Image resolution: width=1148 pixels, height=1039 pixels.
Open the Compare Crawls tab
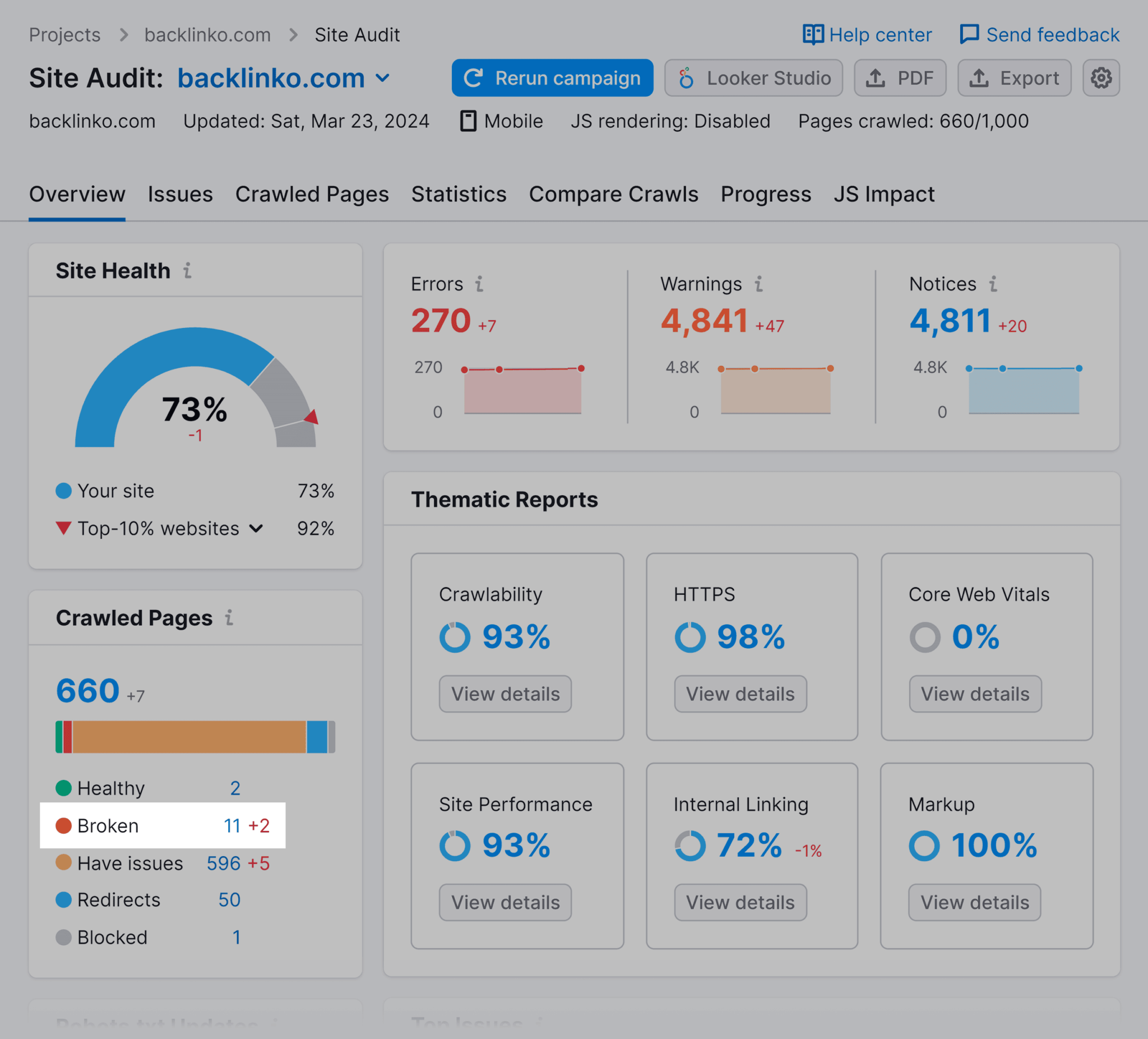pos(613,194)
